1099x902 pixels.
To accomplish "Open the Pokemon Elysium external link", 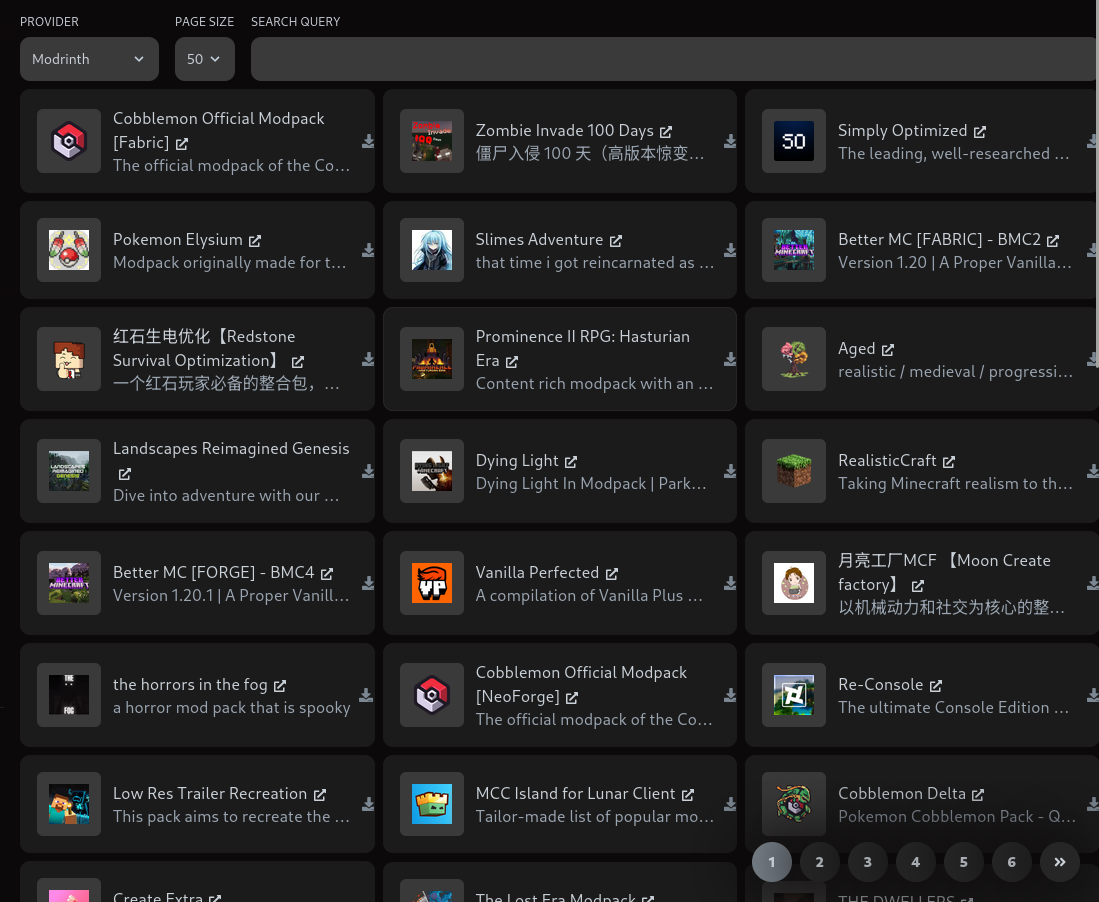I will (x=255, y=240).
